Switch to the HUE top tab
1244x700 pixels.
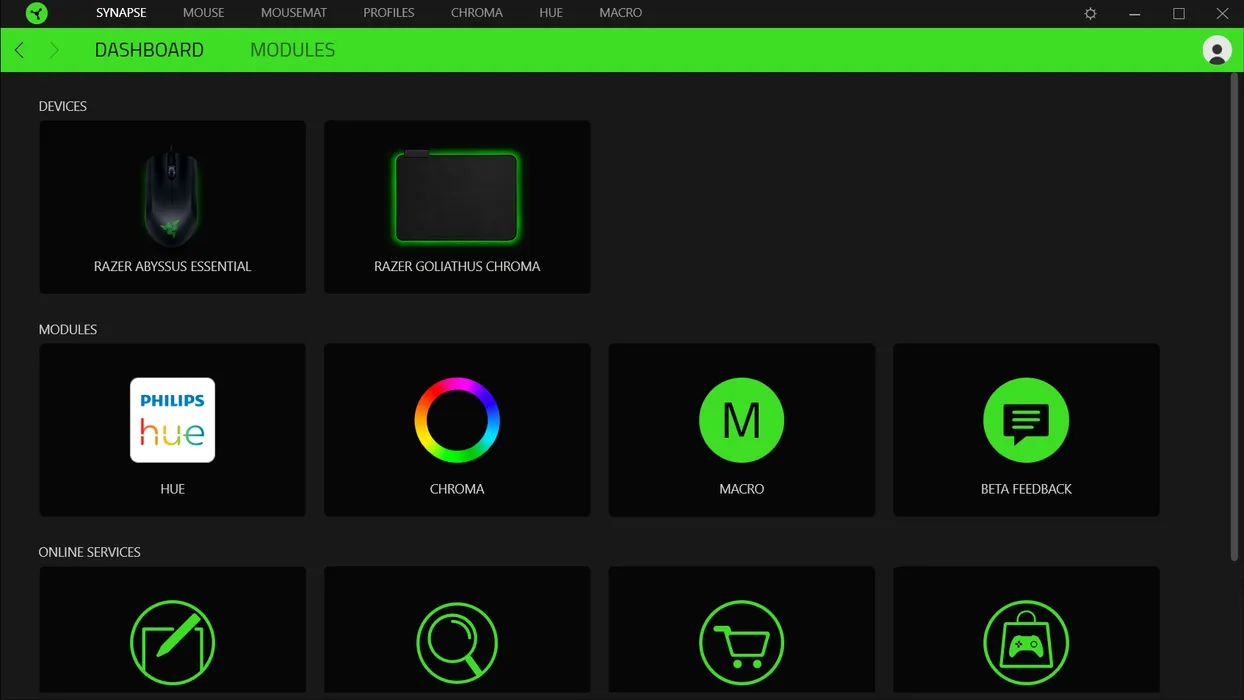click(551, 13)
